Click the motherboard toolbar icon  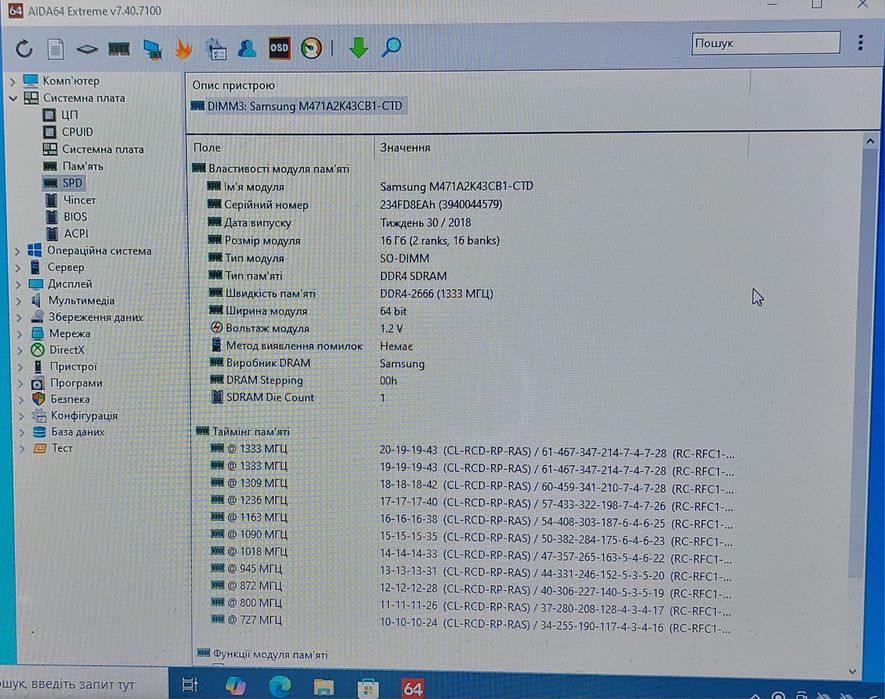(87, 50)
